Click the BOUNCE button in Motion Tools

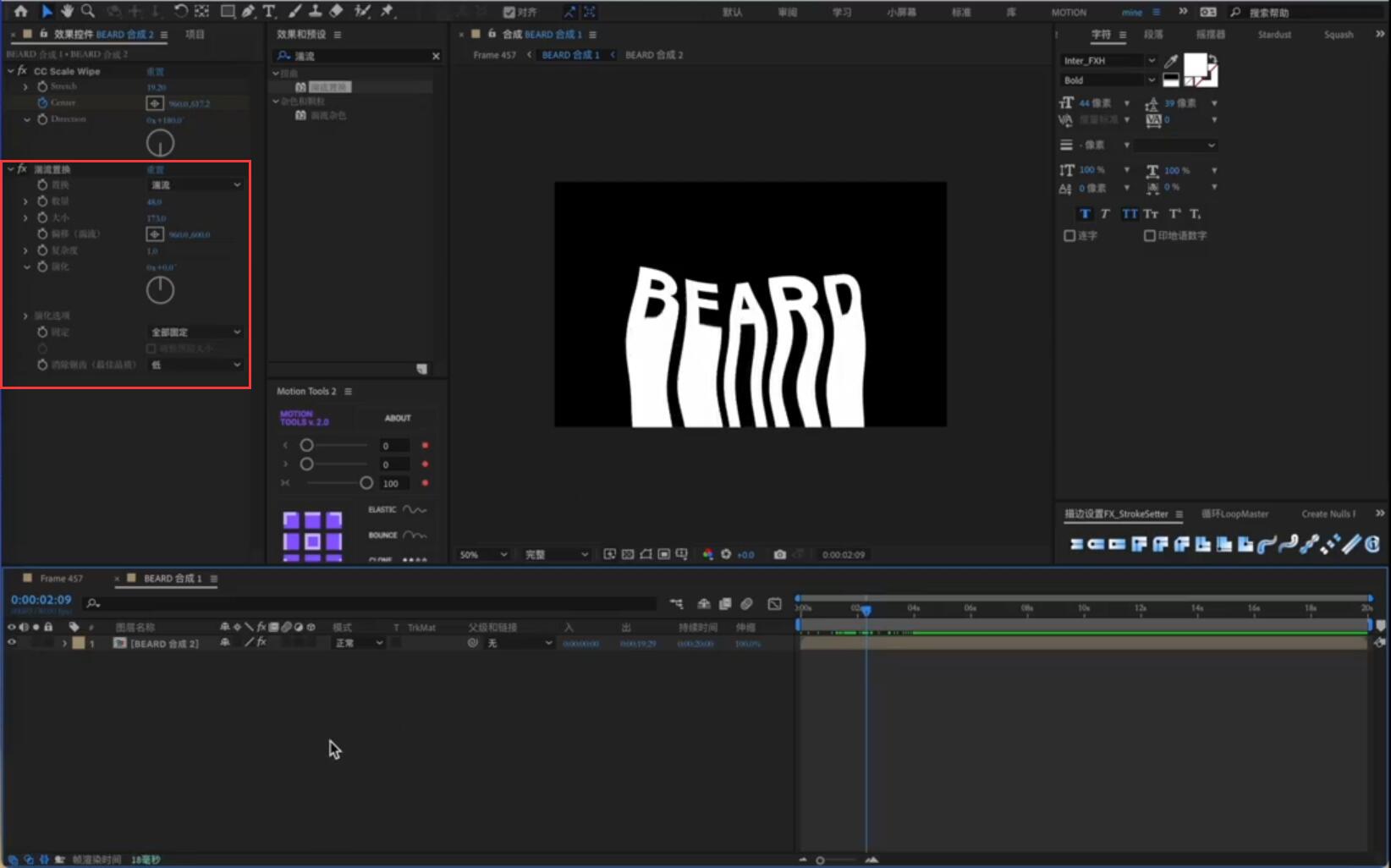point(398,535)
